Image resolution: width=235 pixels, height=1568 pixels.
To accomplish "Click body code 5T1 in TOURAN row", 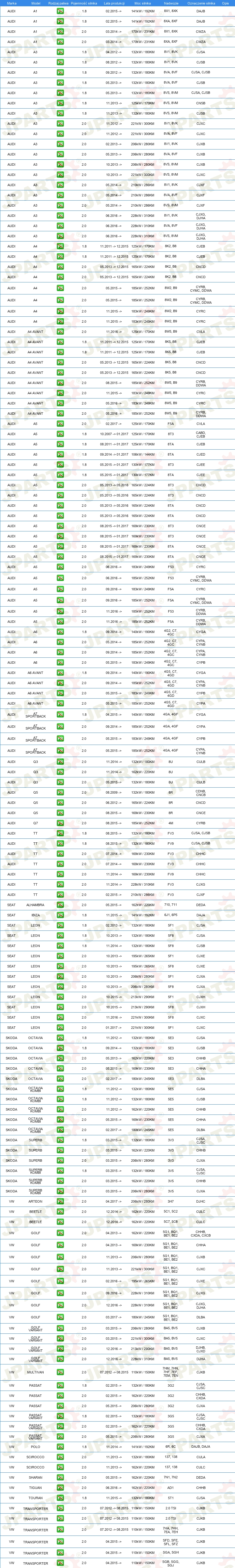I will click(x=171, y=1498).
